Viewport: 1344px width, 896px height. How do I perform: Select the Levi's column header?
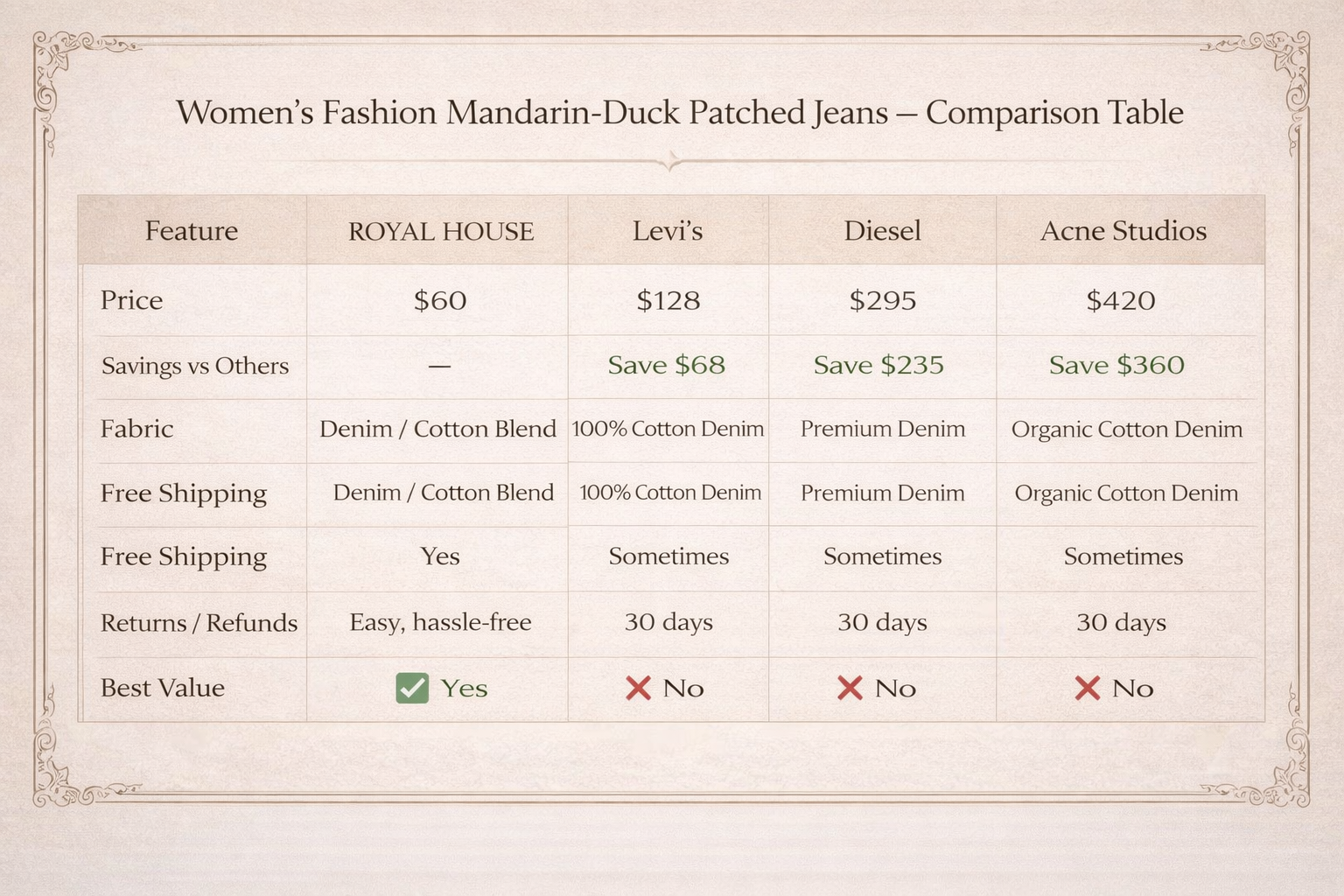coord(668,231)
